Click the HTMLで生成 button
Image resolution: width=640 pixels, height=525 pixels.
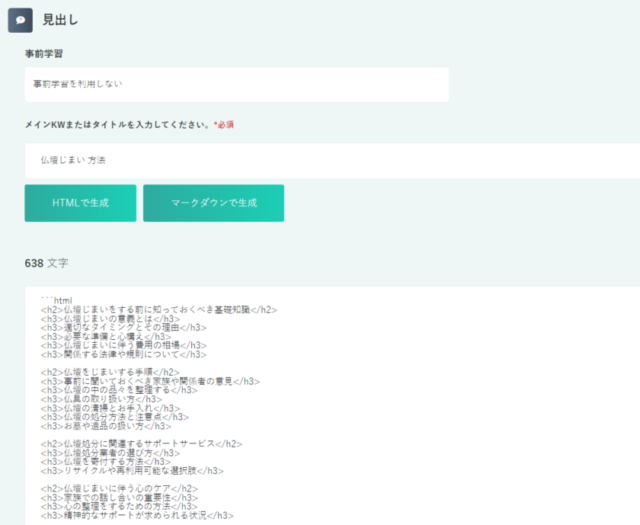[80, 203]
